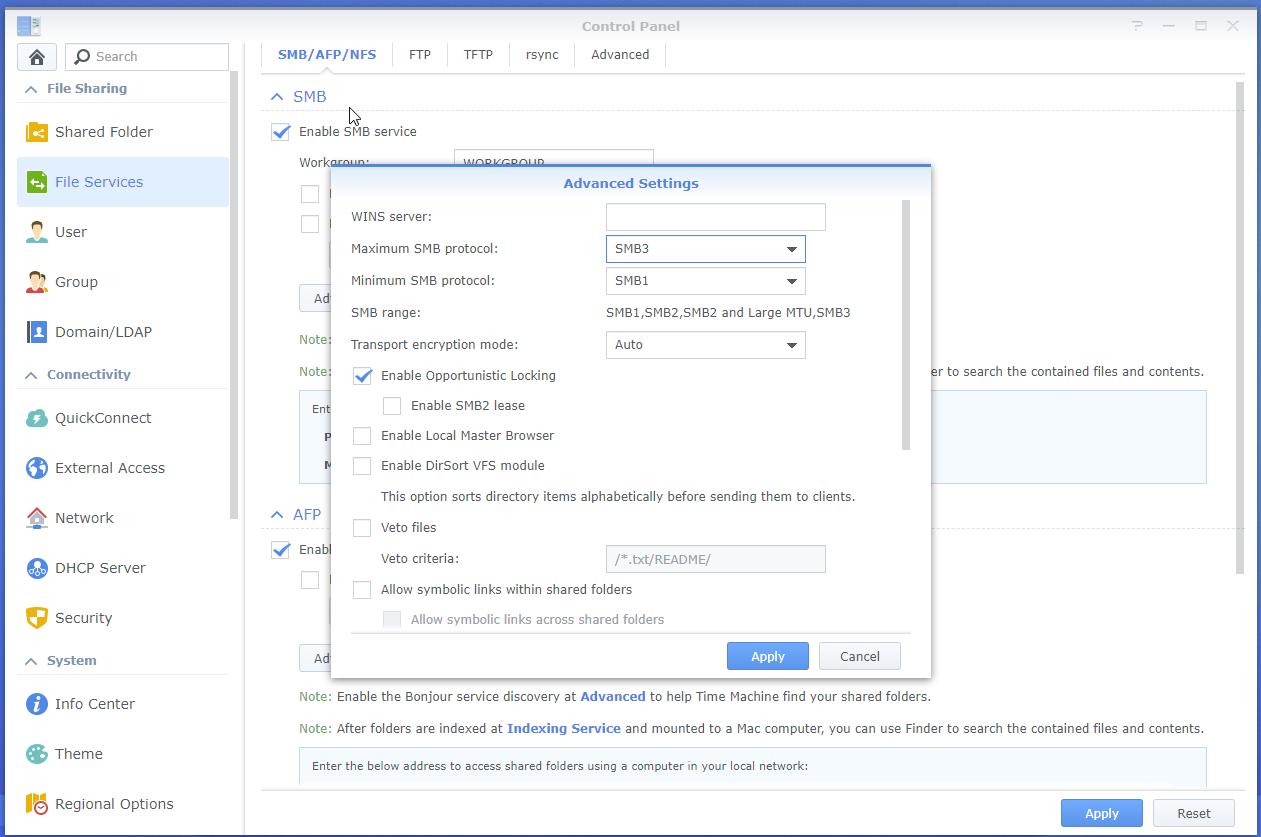Open the DHCP Server icon

pyautogui.click(x=37, y=568)
